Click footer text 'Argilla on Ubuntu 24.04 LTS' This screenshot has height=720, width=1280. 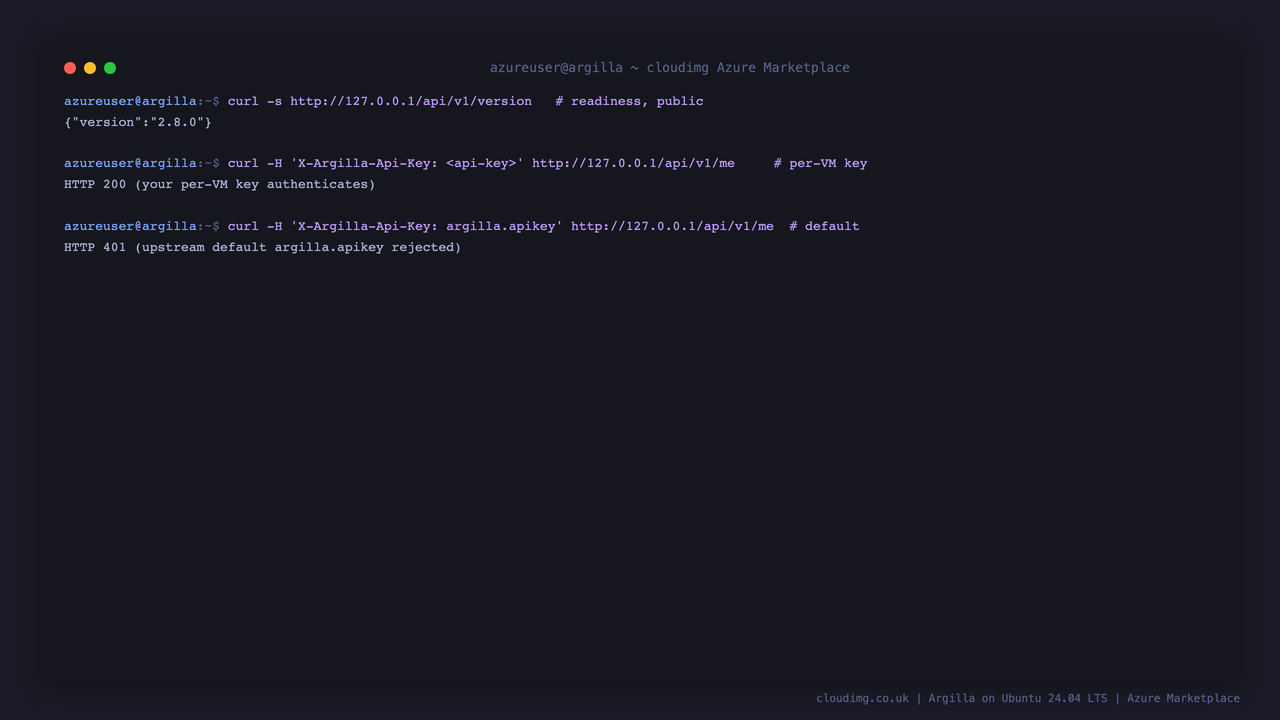tap(1018, 698)
